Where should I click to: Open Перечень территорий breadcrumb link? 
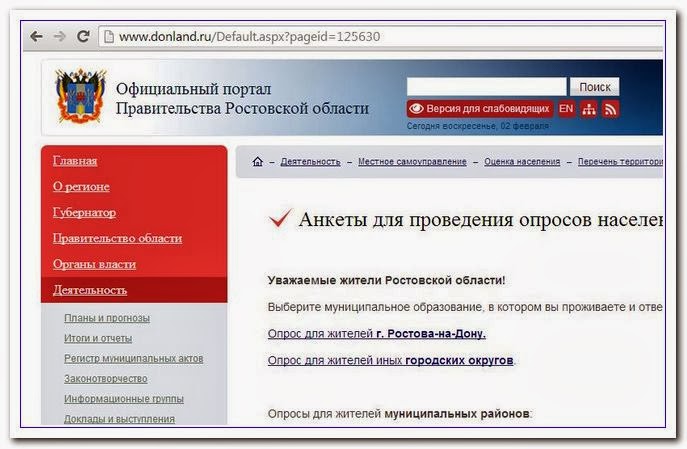click(x=620, y=162)
